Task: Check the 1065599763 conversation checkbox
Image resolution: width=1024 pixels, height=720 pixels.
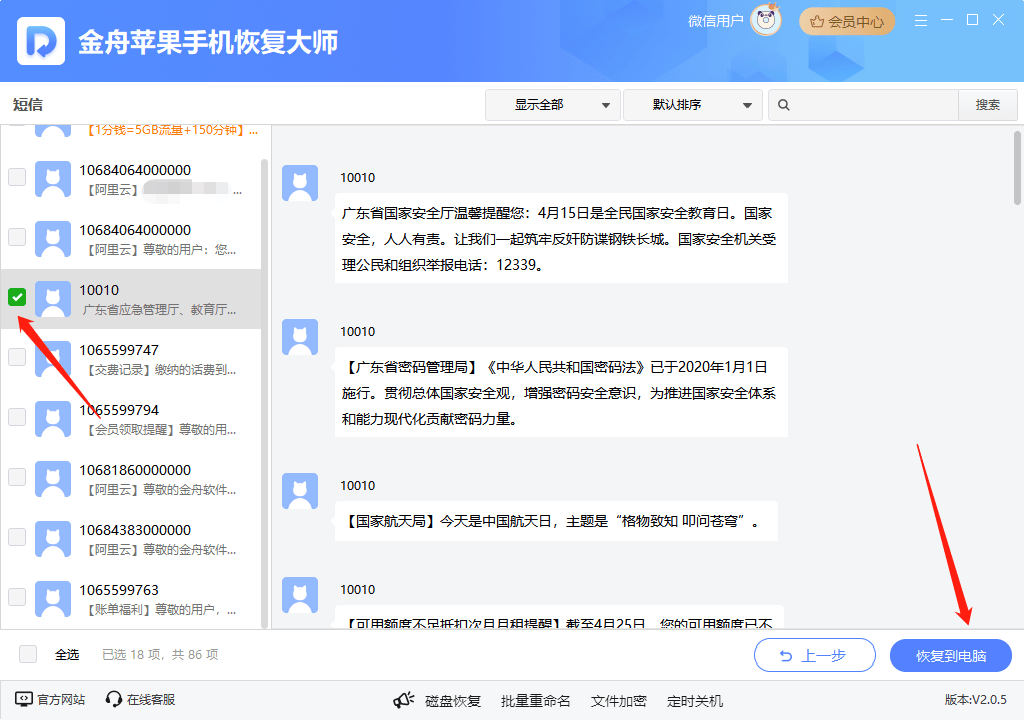Action: pyautogui.click(x=17, y=597)
